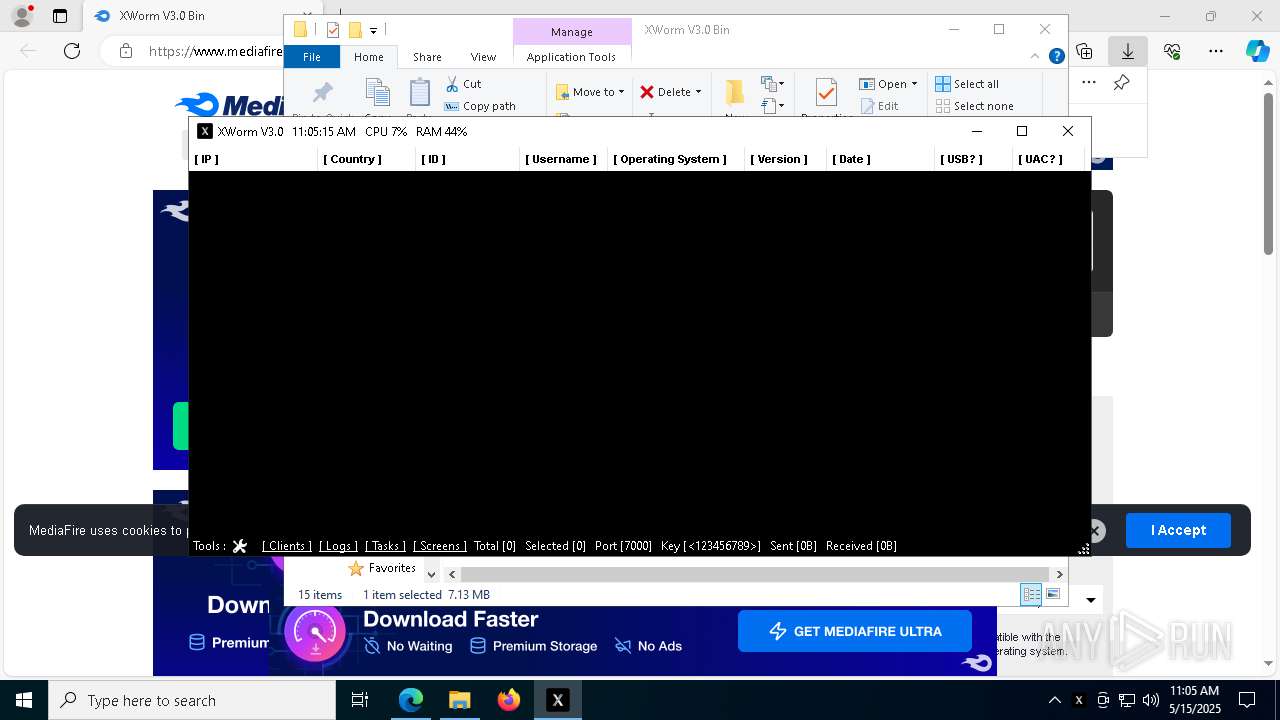Open the Clients view in XWorm
1280x720 pixels.
click(287, 546)
